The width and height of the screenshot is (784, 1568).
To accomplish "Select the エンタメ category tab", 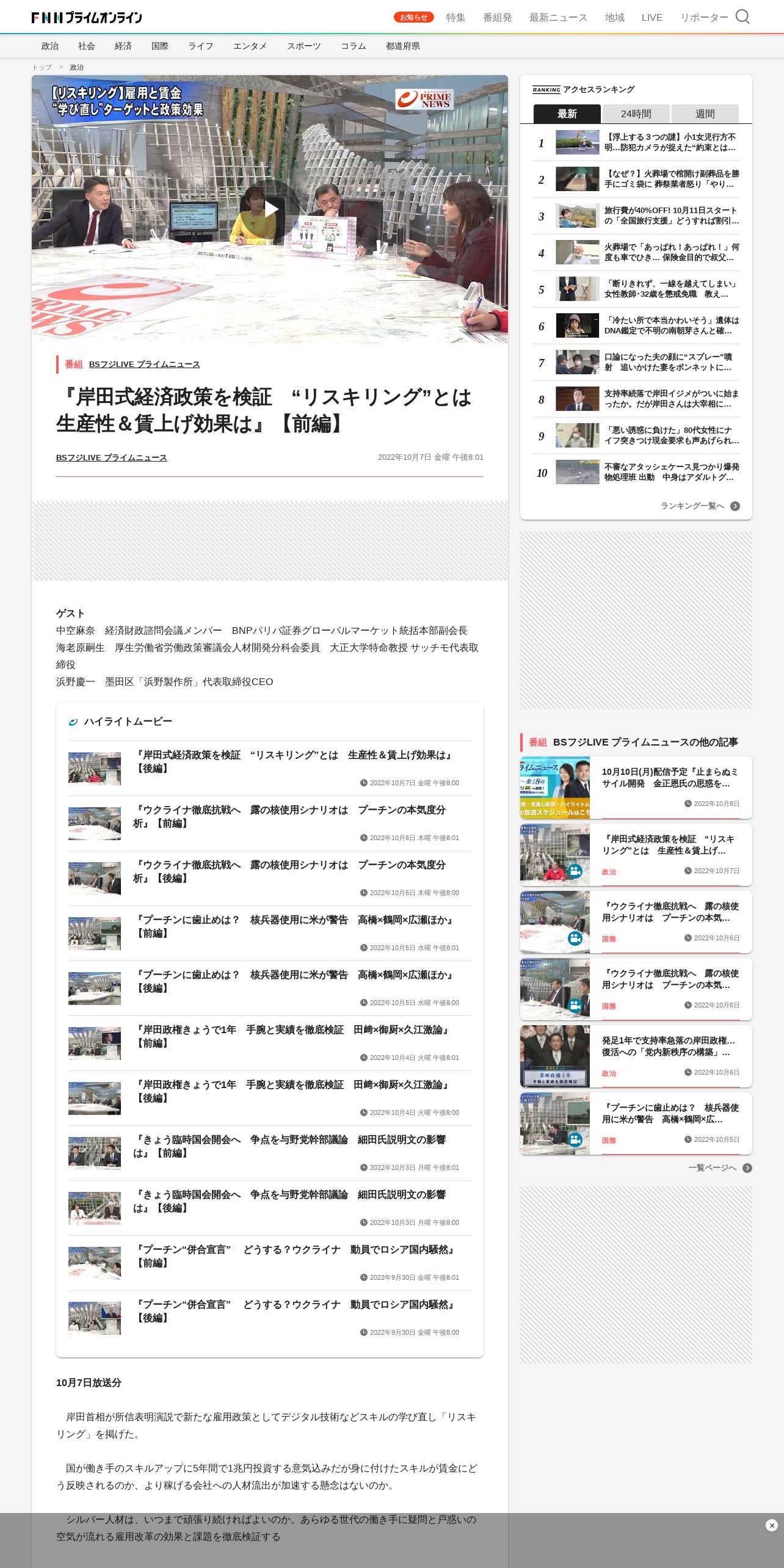I will point(250,46).
